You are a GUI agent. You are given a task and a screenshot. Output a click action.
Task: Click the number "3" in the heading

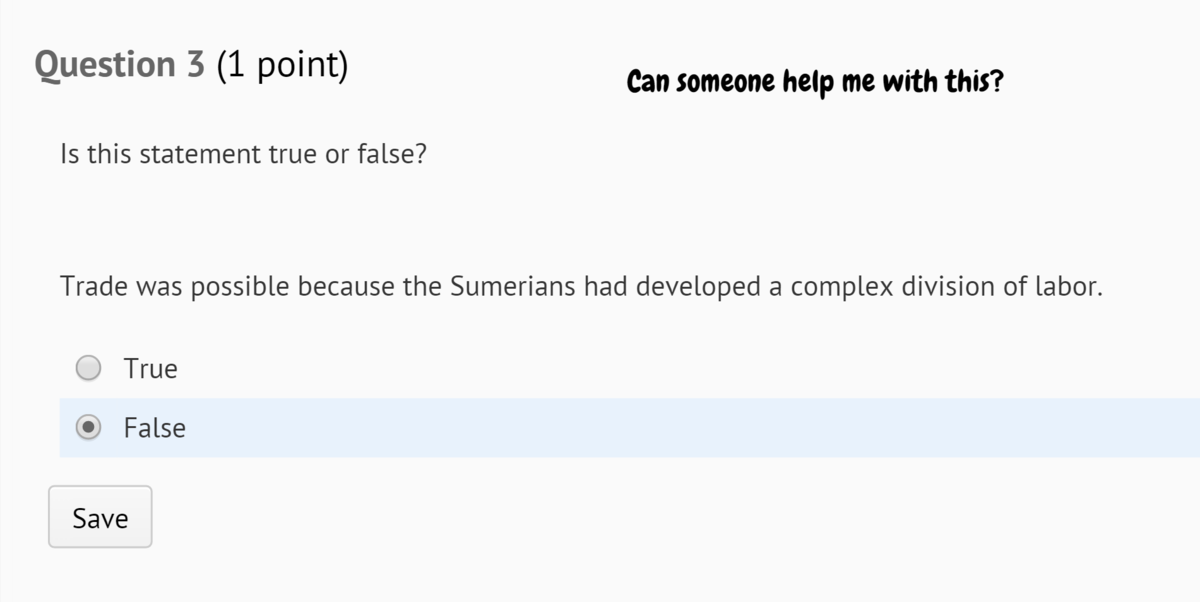(195, 65)
